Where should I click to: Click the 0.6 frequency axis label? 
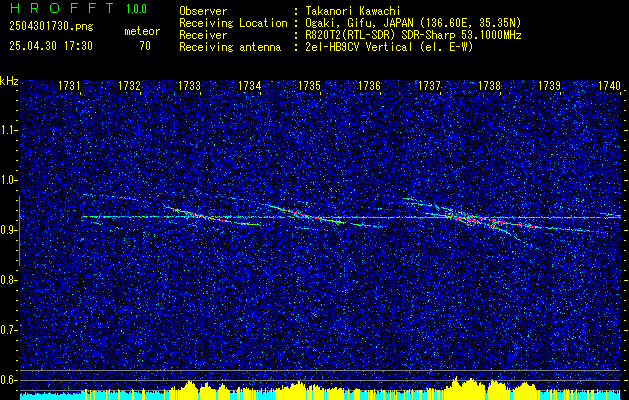[x=8, y=380]
